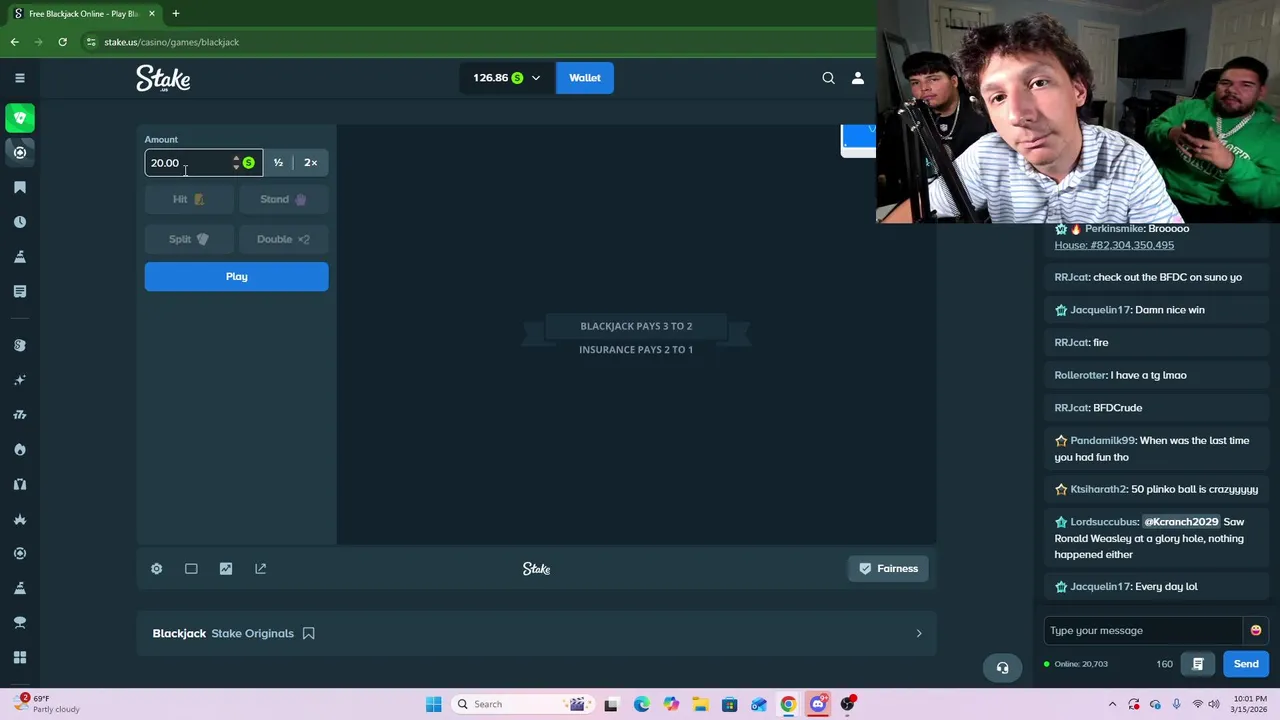Open the user profile icon
This screenshot has width=1280, height=720.
coord(857,78)
